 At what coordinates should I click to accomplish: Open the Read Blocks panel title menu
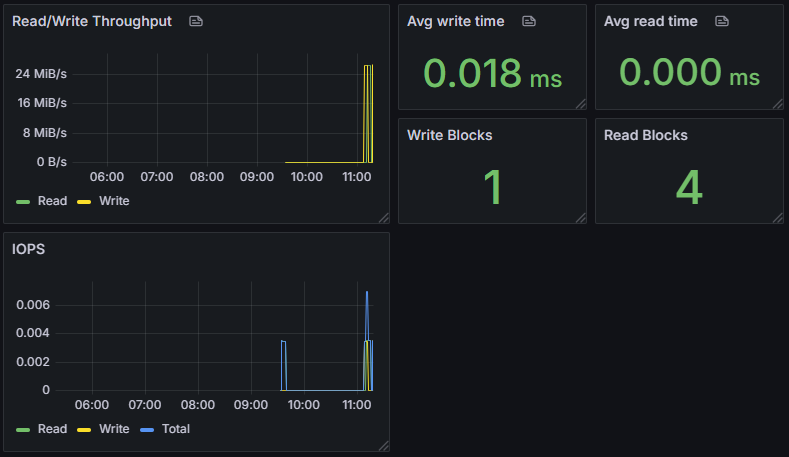click(x=645, y=135)
